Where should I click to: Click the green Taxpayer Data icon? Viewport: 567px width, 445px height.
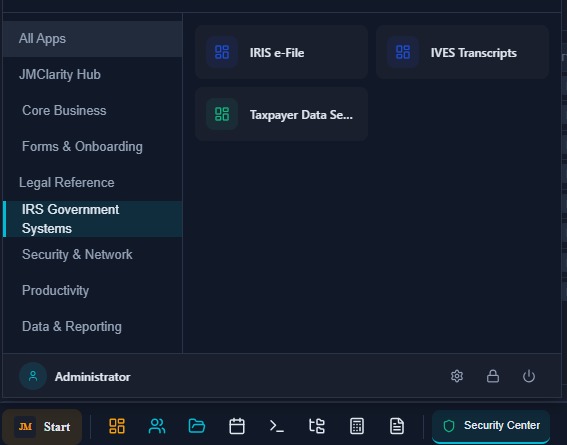tap(222, 114)
